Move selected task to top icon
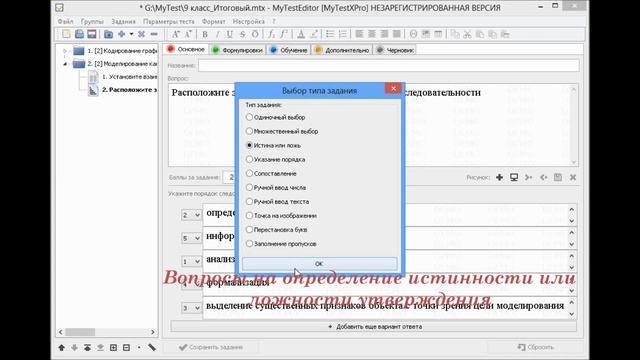This screenshot has height=360, width=640. point(87,347)
